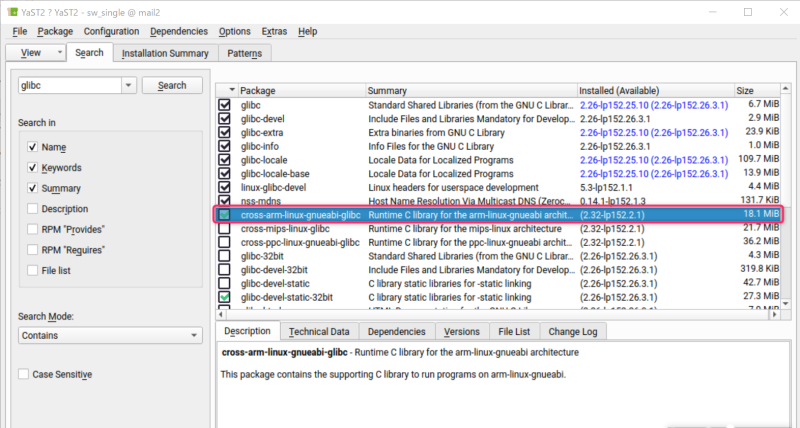Toggle status checkbox for glibc package
The width and height of the screenshot is (800, 428).
pos(224,105)
